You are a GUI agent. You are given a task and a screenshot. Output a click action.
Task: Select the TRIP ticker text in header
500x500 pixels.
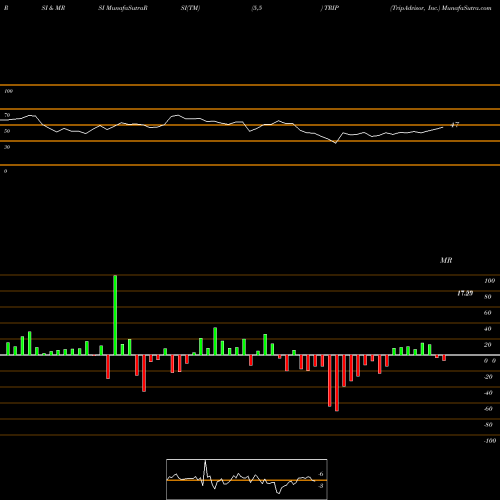click(x=331, y=8)
